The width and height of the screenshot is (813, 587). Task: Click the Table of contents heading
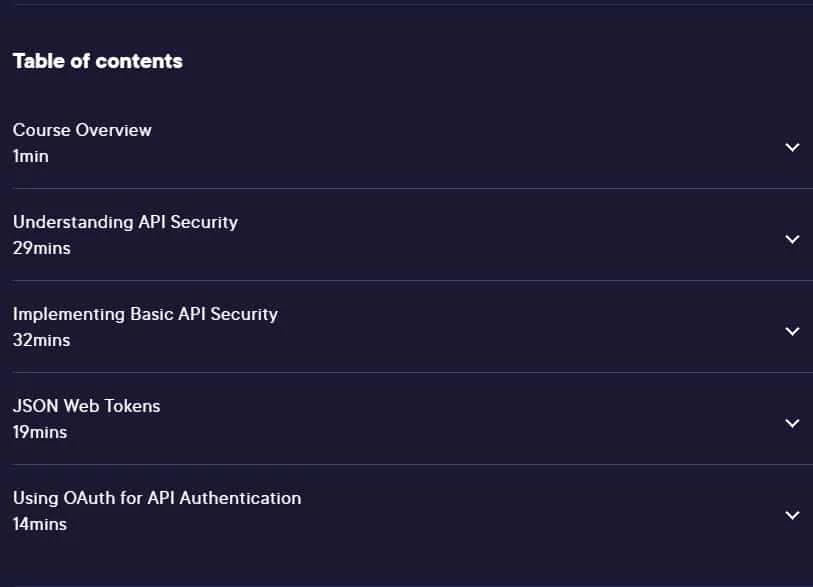97,61
